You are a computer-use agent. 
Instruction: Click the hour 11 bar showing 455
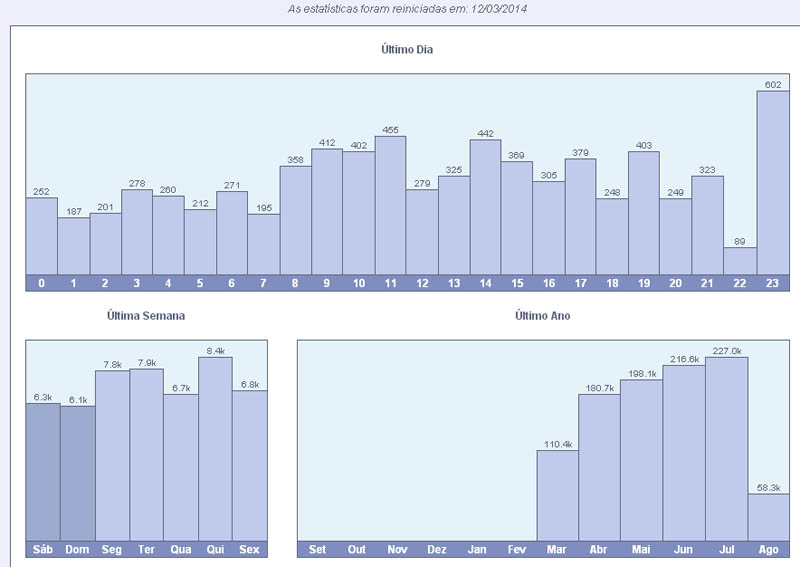pos(390,205)
